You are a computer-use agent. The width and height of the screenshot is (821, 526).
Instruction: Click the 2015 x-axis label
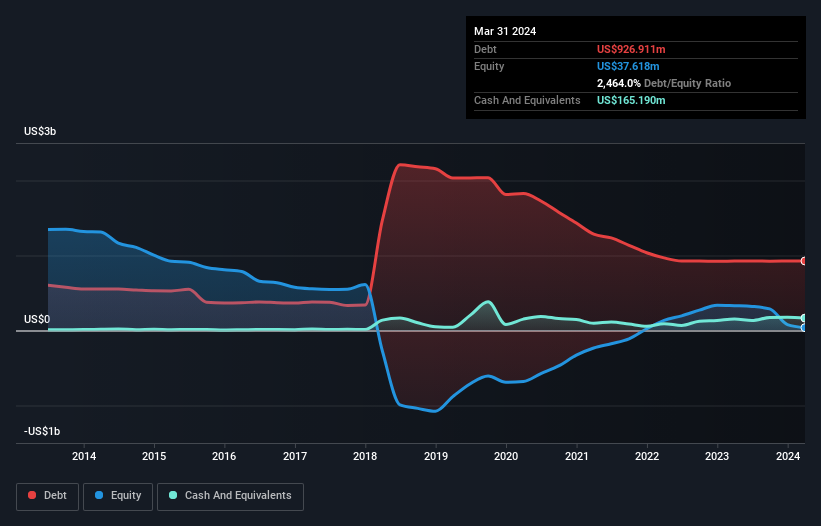[154, 456]
